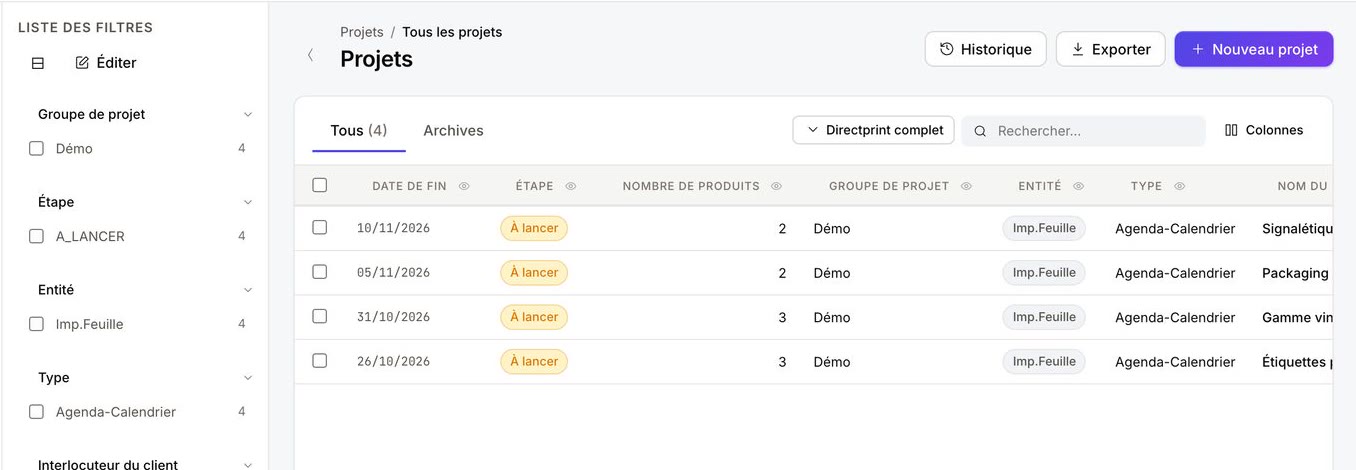Collapse the Étape filter section

pos(248,202)
